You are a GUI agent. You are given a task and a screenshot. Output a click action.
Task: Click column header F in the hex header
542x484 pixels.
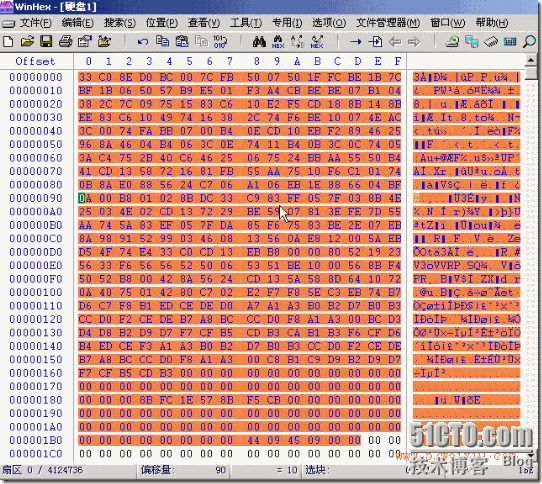point(398,61)
